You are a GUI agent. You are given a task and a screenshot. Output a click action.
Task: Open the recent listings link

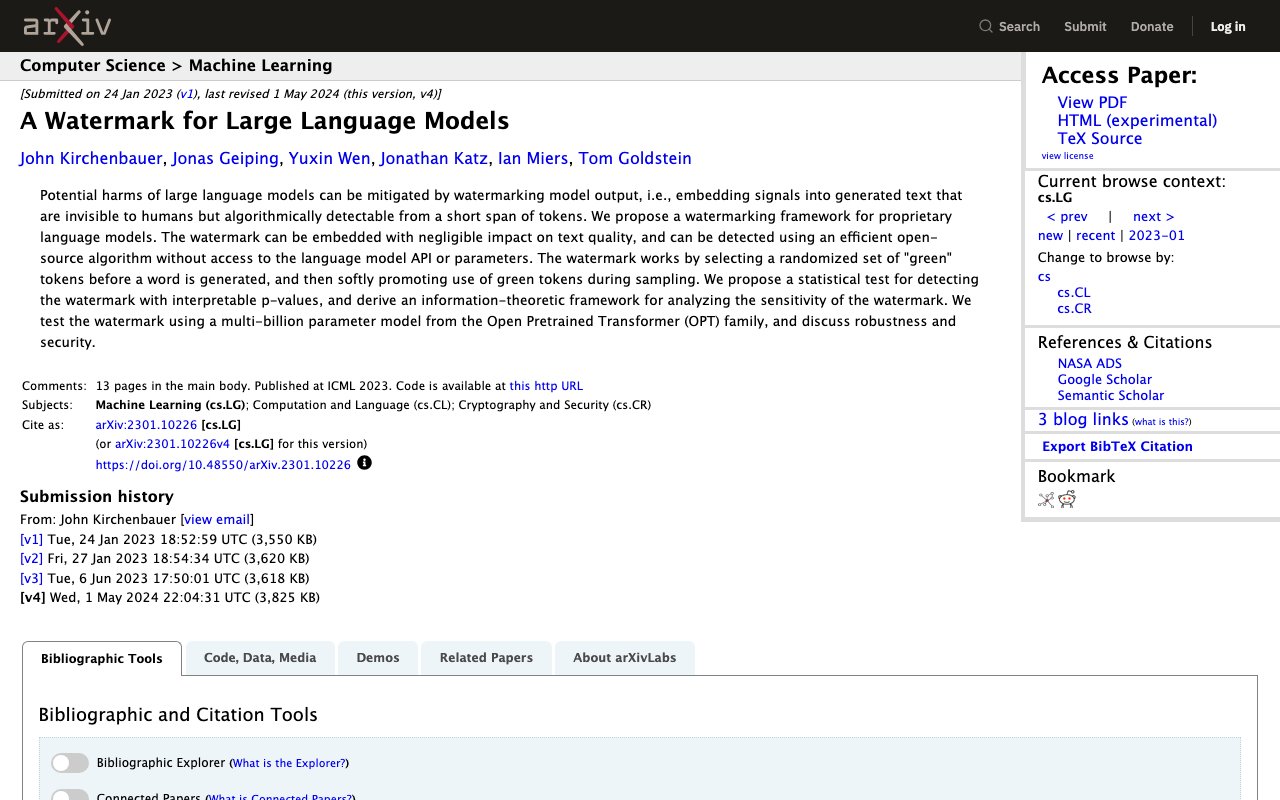1095,236
